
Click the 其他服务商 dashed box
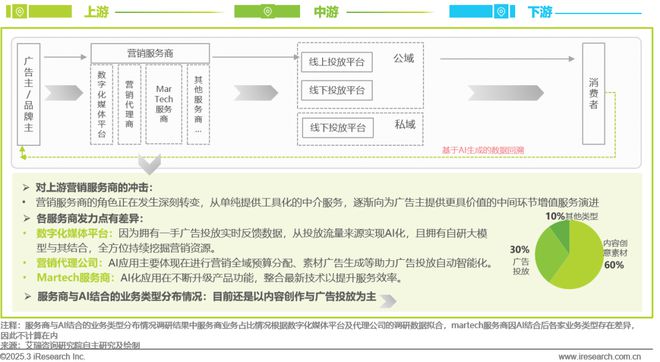click(x=198, y=104)
